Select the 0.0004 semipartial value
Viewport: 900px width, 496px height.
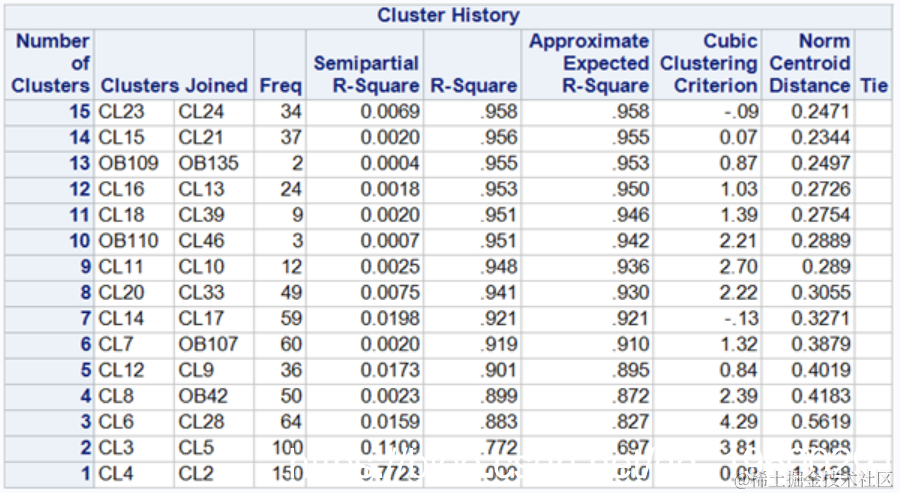click(x=390, y=164)
